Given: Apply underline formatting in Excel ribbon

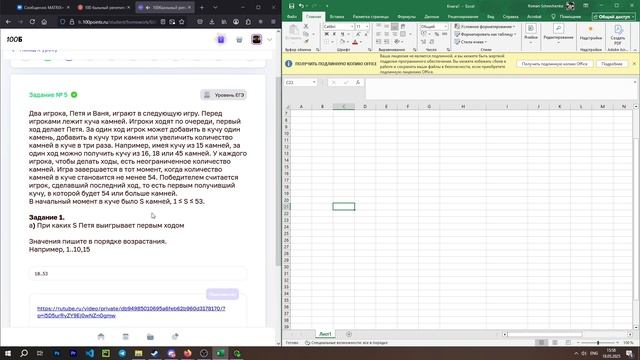Looking at the screenshot, I should [342, 34].
